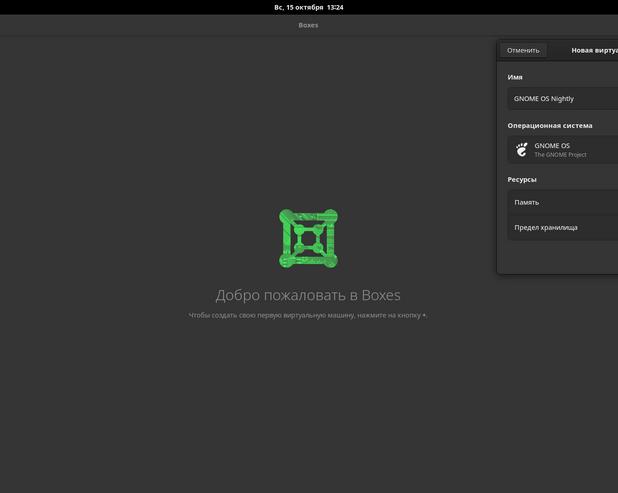Click The GNOME Project subtitle

point(560,155)
